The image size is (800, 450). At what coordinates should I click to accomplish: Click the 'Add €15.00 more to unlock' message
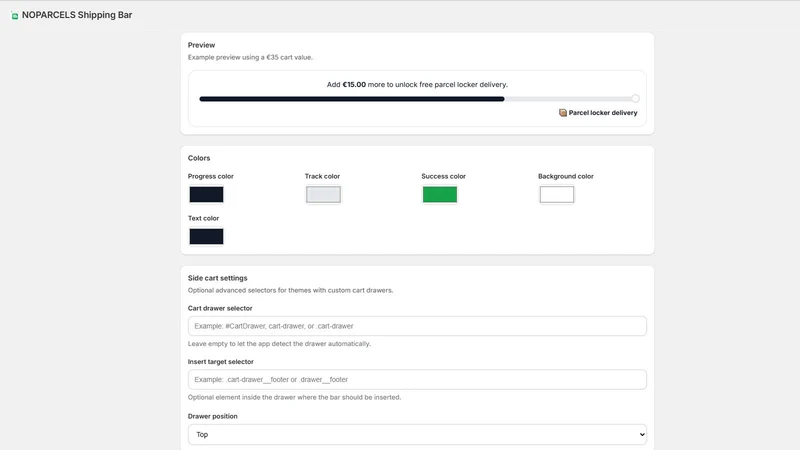(417, 85)
